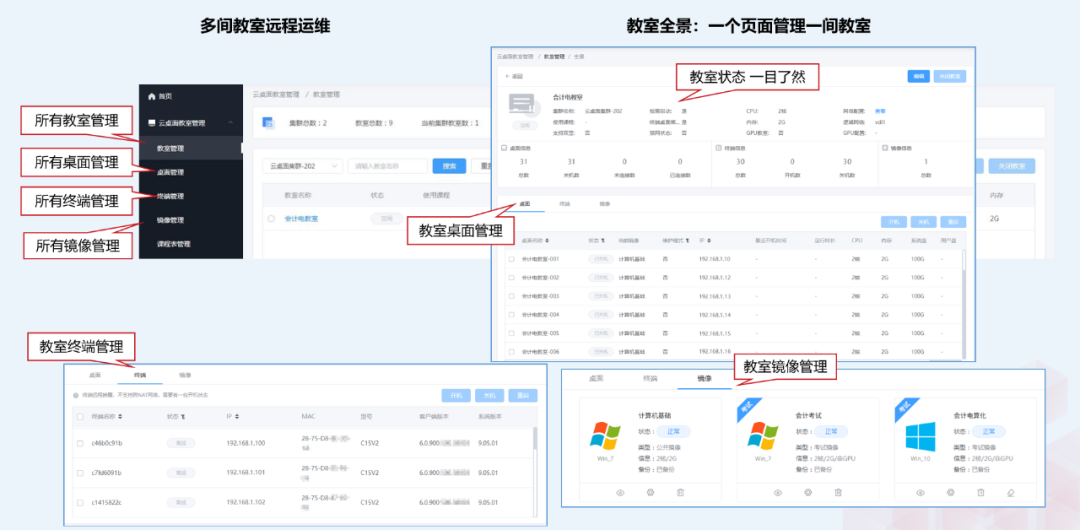Tick checkbox for terminal c7fd6091b
The image size is (1080, 530).
tap(81, 473)
